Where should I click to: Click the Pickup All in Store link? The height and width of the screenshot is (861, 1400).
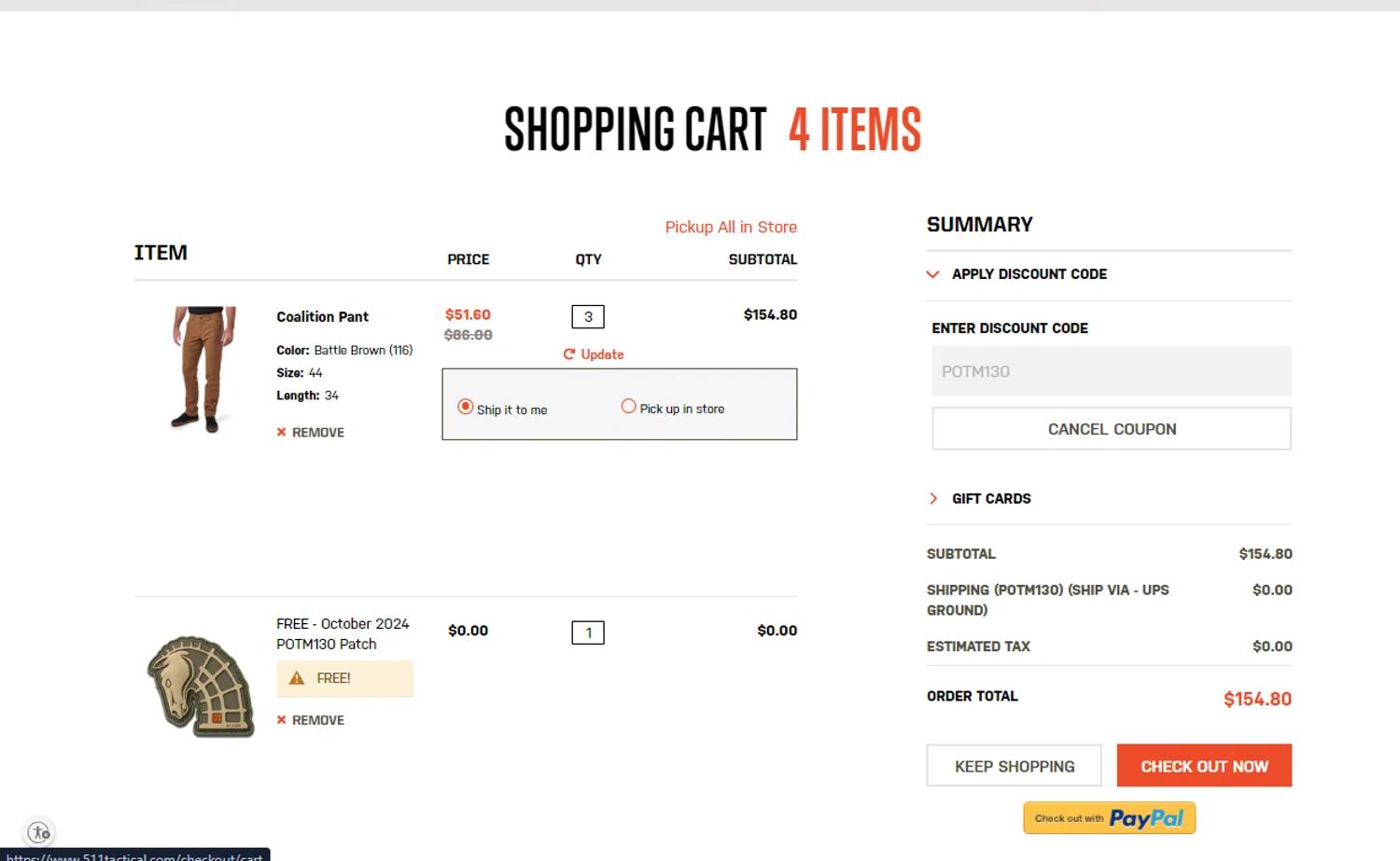731,227
